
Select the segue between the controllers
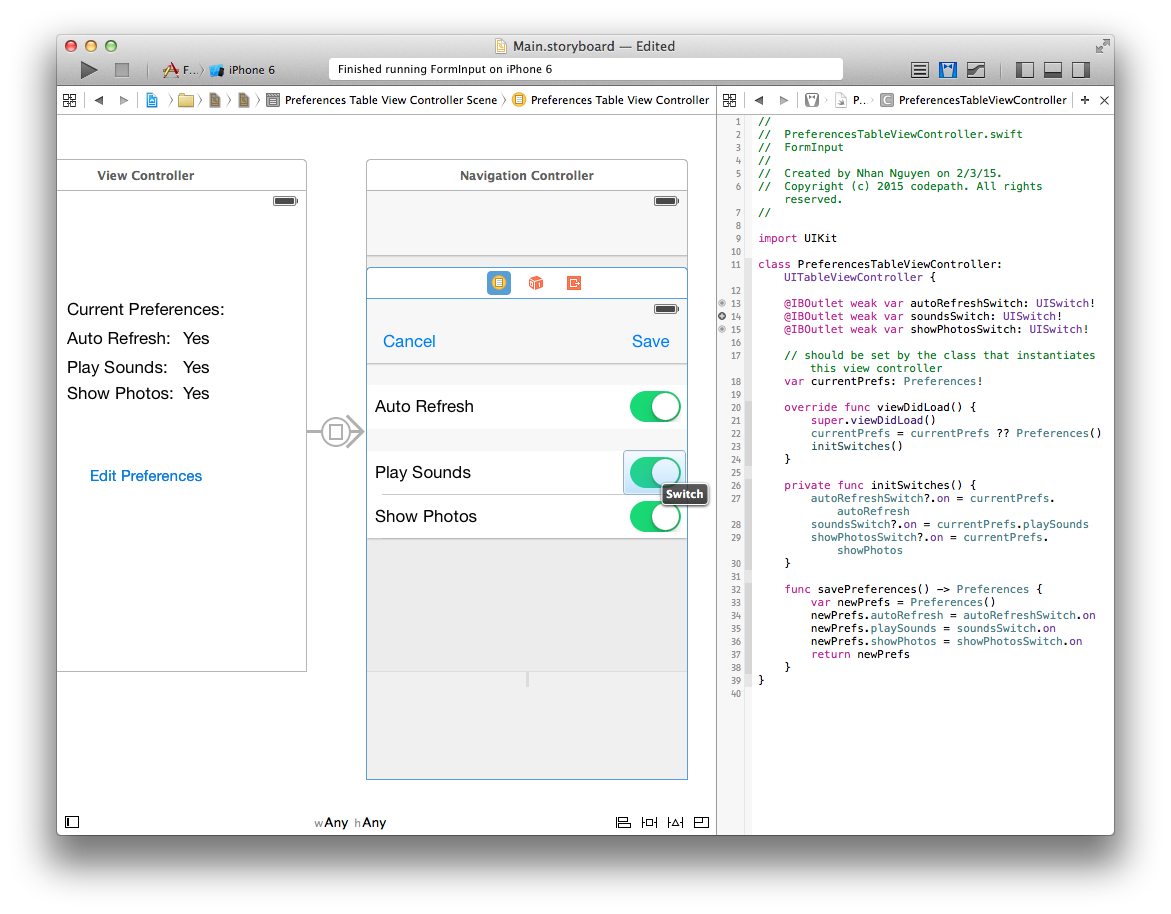[x=336, y=432]
